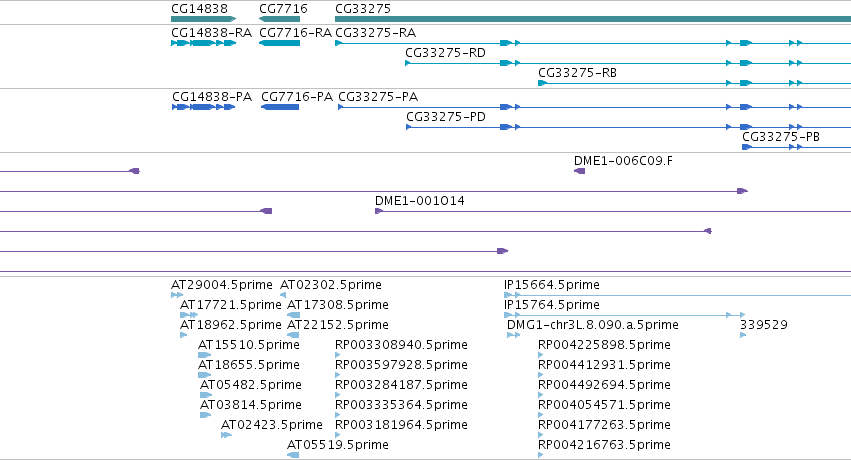Click the CG7716-RA transcript glyph

click(280, 43)
